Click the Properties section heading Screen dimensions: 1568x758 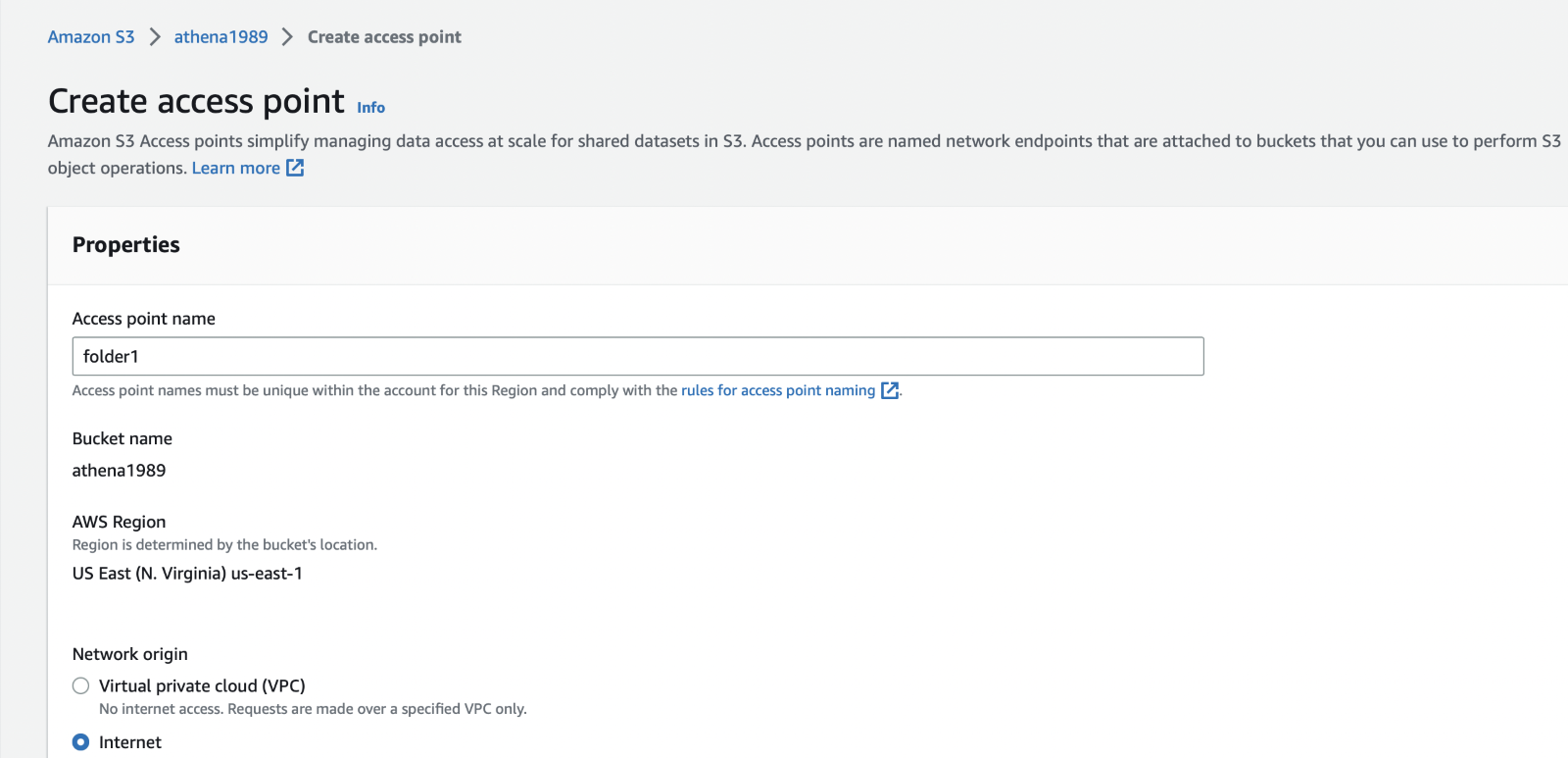coord(126,245)
